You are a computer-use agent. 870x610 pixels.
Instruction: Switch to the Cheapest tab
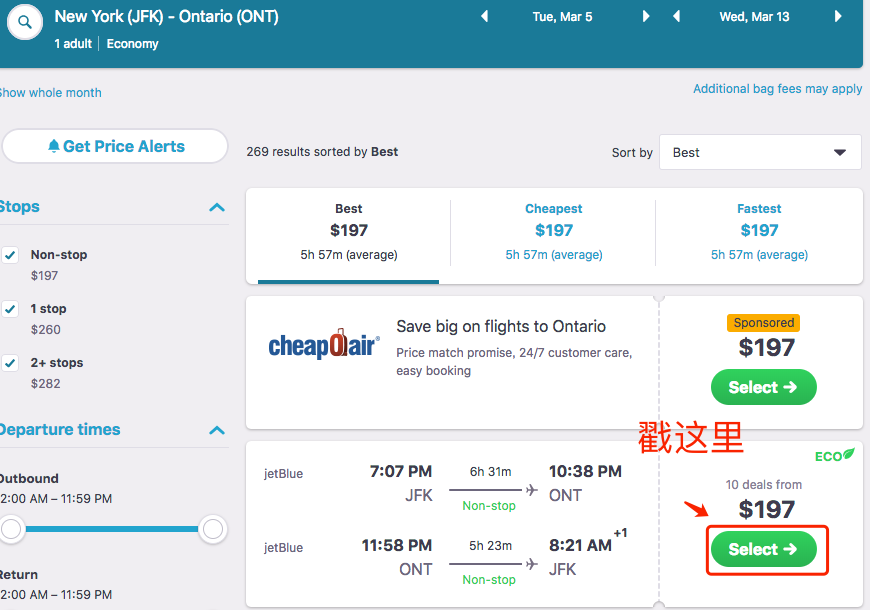(553, 231)
